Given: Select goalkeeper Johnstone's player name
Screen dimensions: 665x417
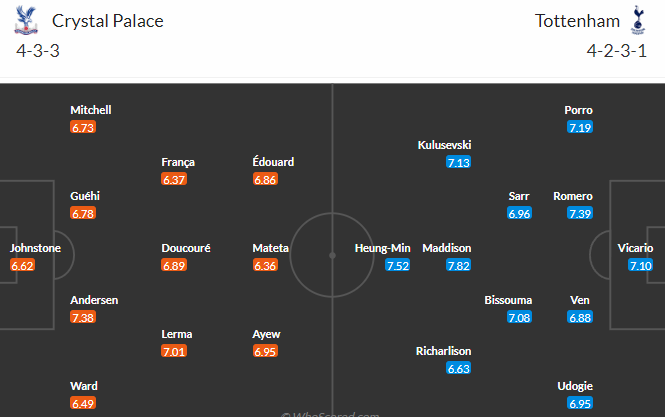Looking at the screenshot, I should pyautogui.click(x=35, y=248).
